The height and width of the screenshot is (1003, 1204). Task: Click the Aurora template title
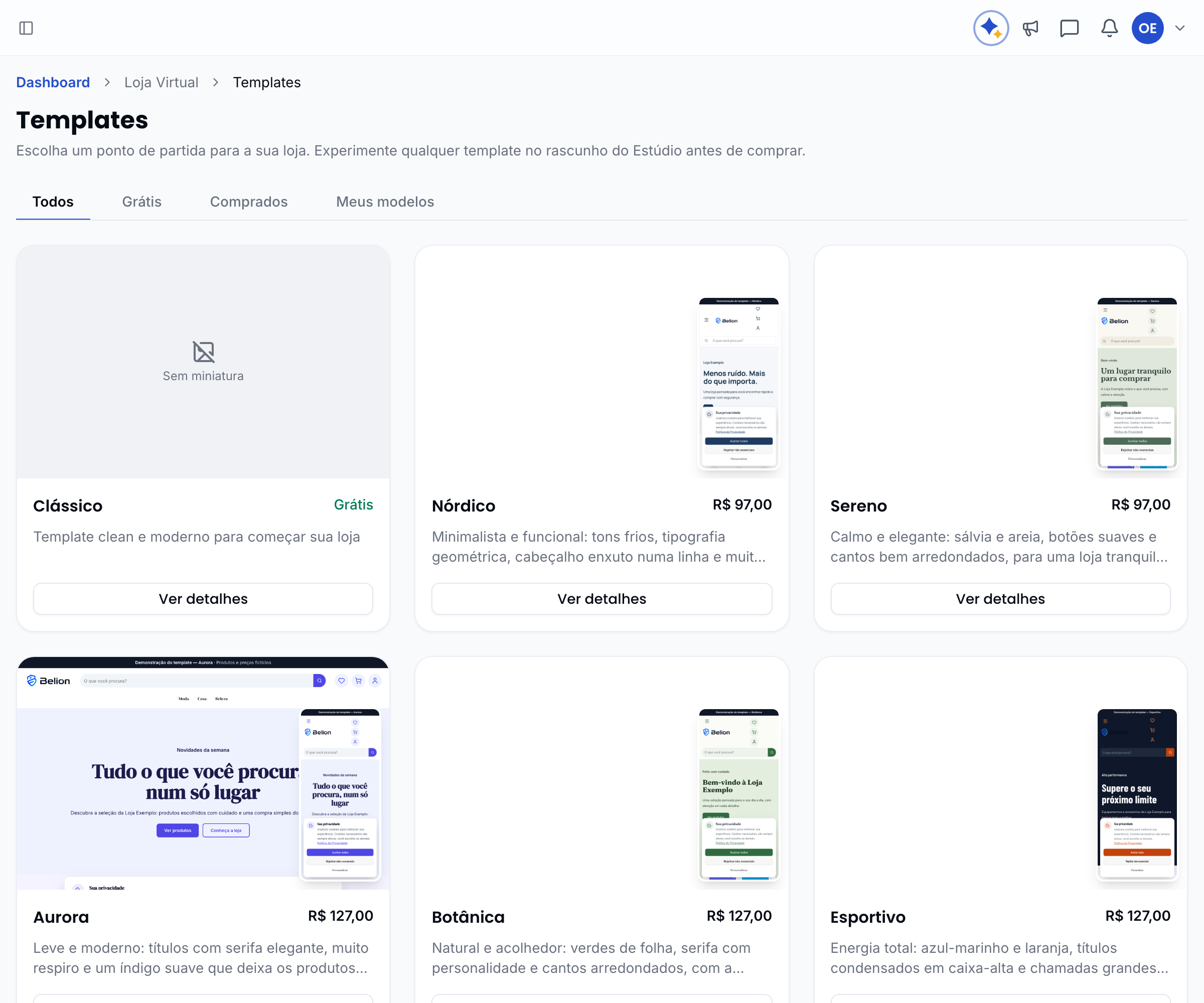(x=61, y=917)
